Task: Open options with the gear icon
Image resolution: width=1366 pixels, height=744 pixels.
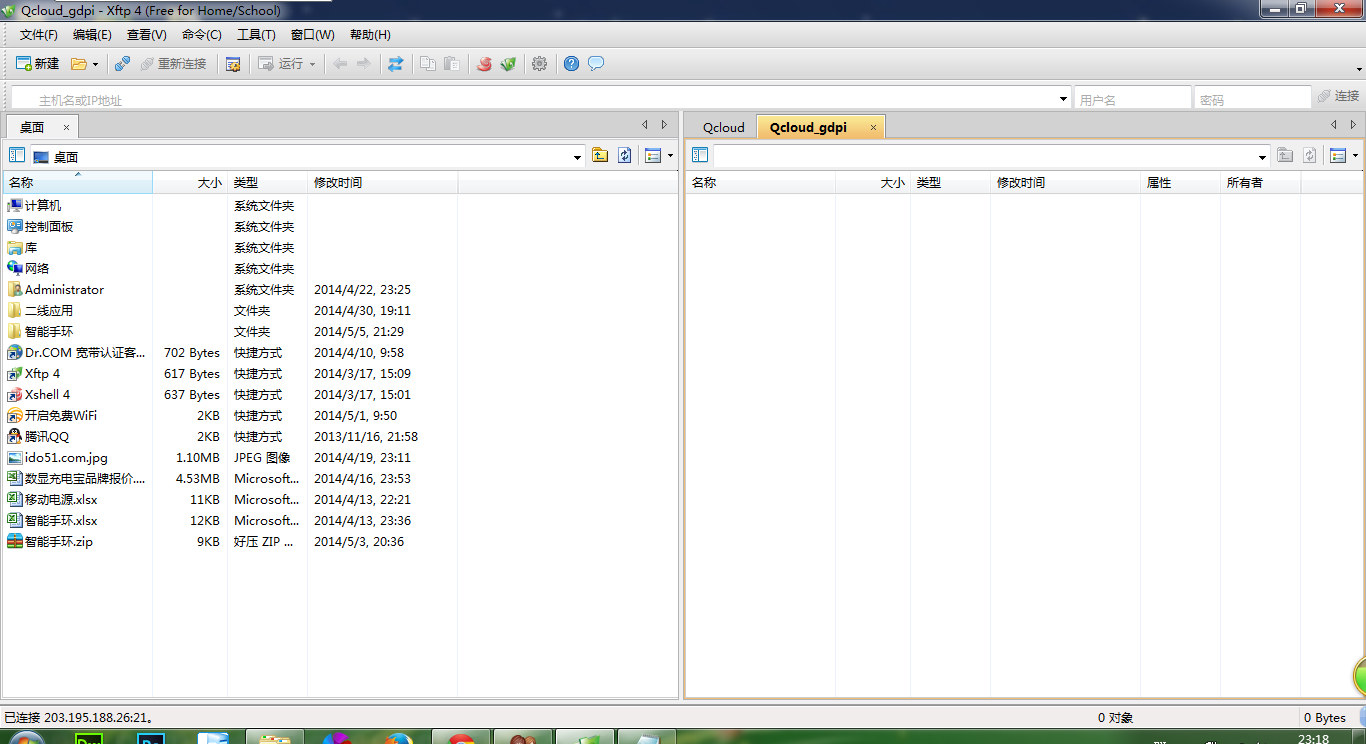Action: point(540,64)
